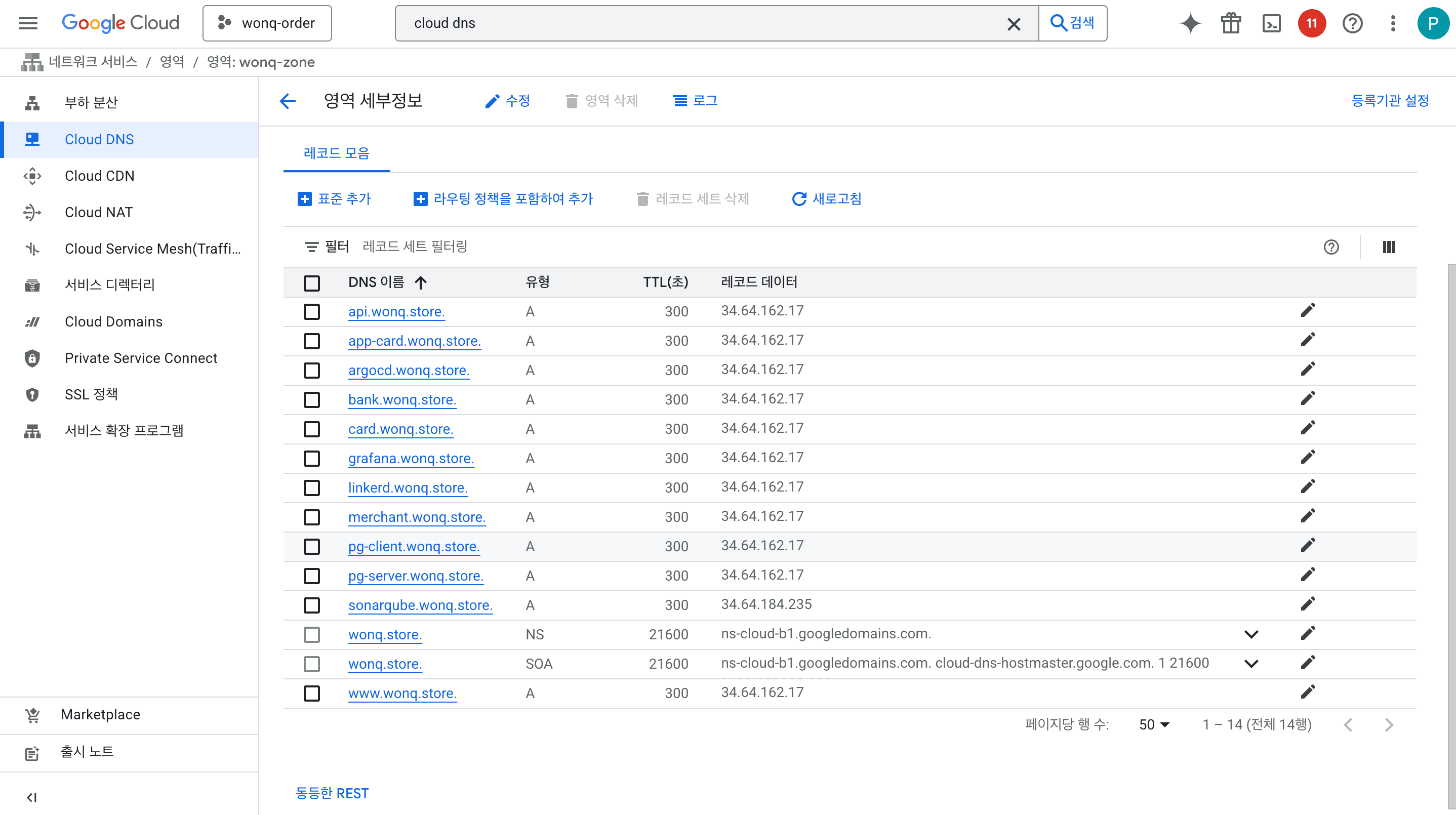Select Cloud CDN in the sidebar

click(x=99, y=176)
